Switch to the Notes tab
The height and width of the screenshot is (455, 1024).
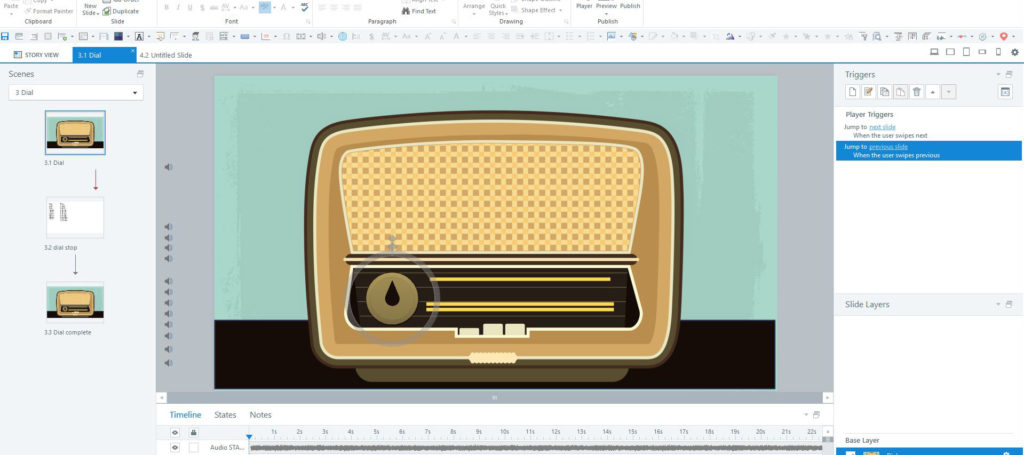261,415
